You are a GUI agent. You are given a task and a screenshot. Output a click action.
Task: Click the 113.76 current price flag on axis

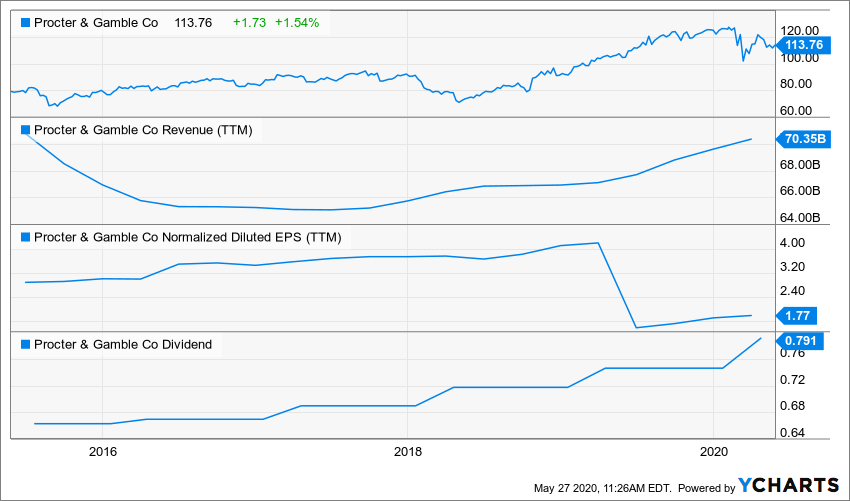point(803,45)
